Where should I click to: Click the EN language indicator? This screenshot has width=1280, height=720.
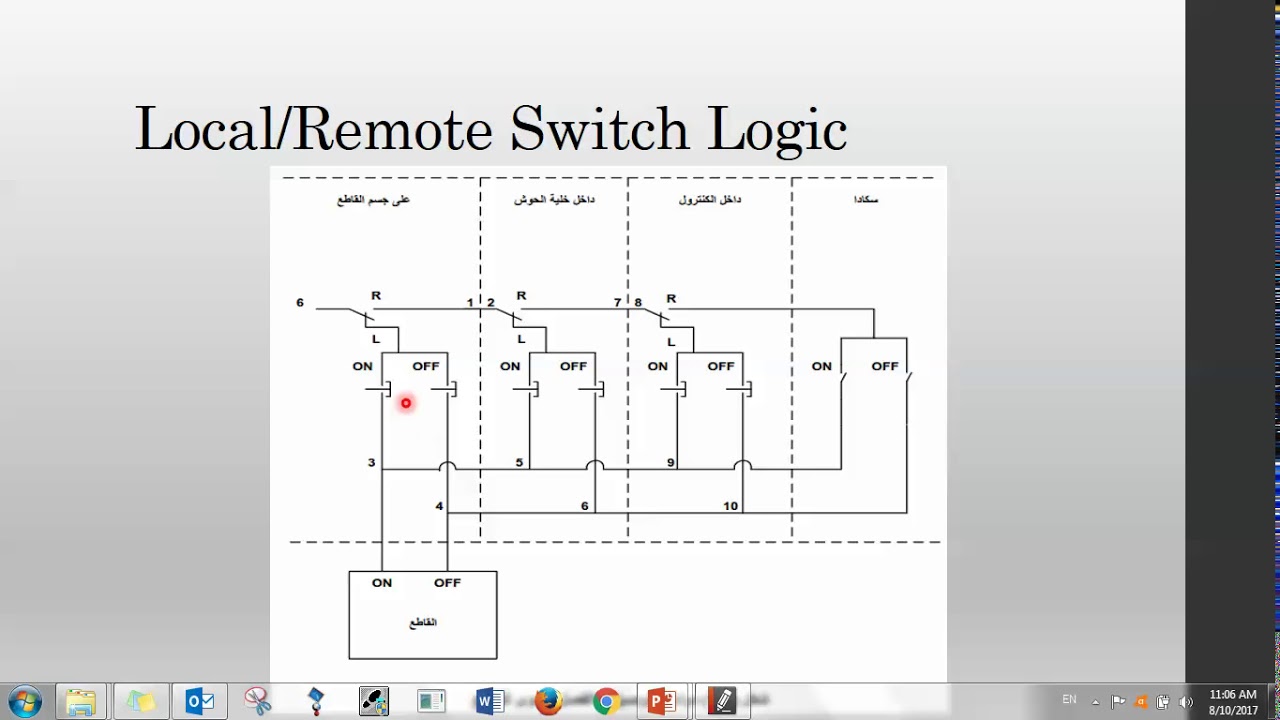[x=1069, y=700]
